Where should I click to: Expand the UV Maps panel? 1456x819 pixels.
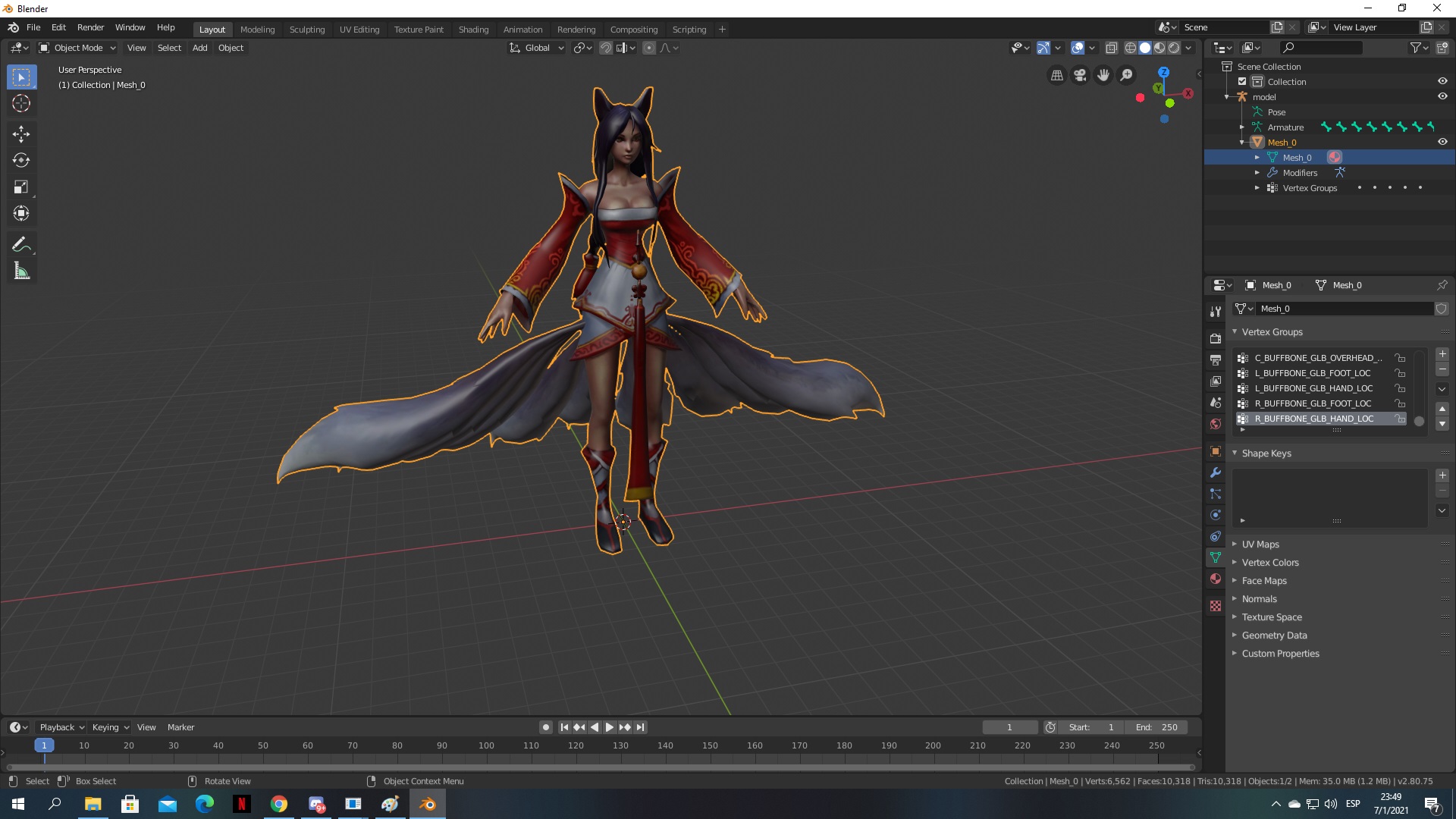pyautogui.click(x=1260, y=544)
